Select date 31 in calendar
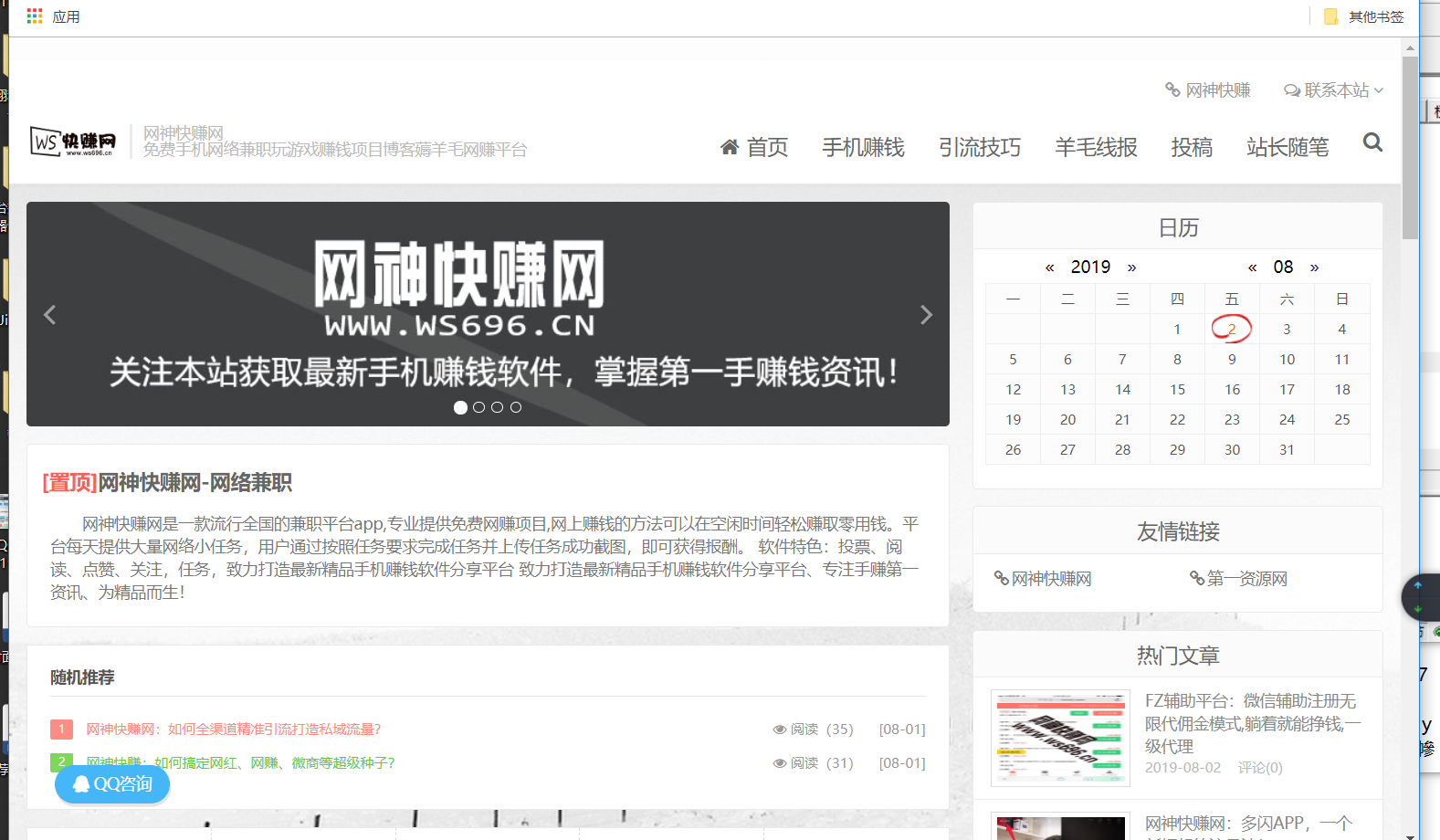1440x840 pixels. [1287, 449]
